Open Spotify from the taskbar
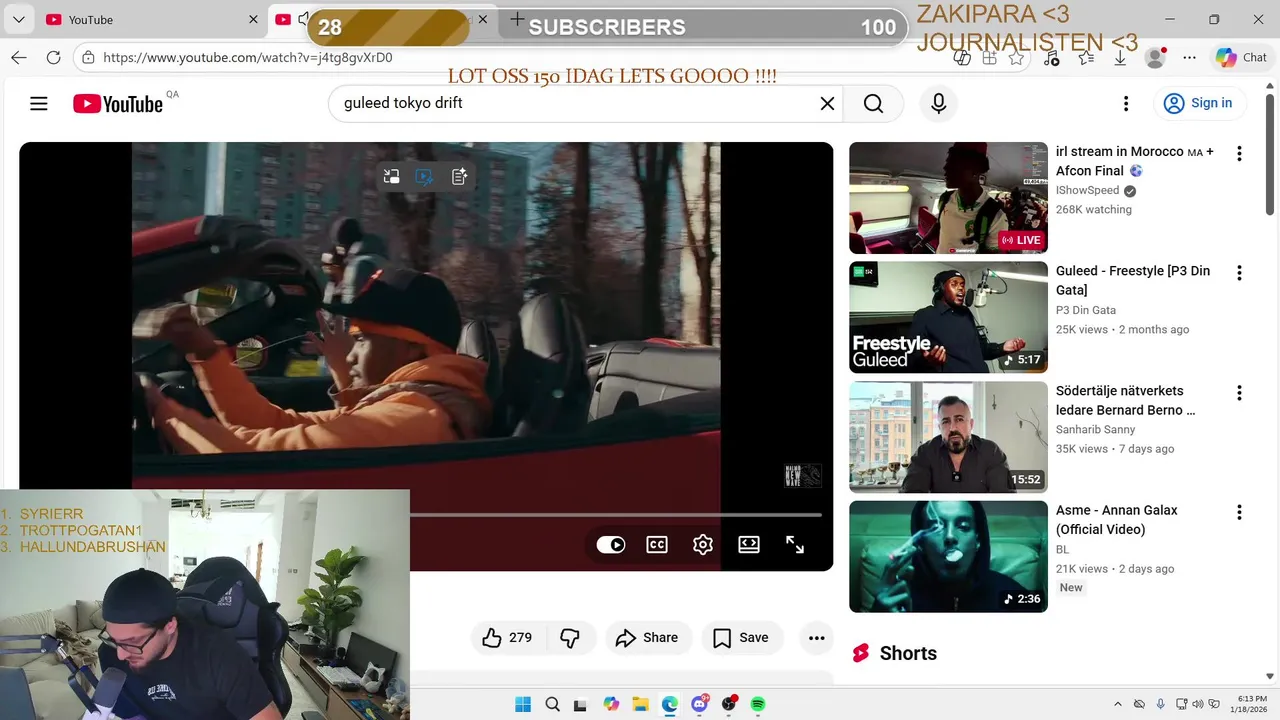The image size is (1280, 720). (758, 704)
